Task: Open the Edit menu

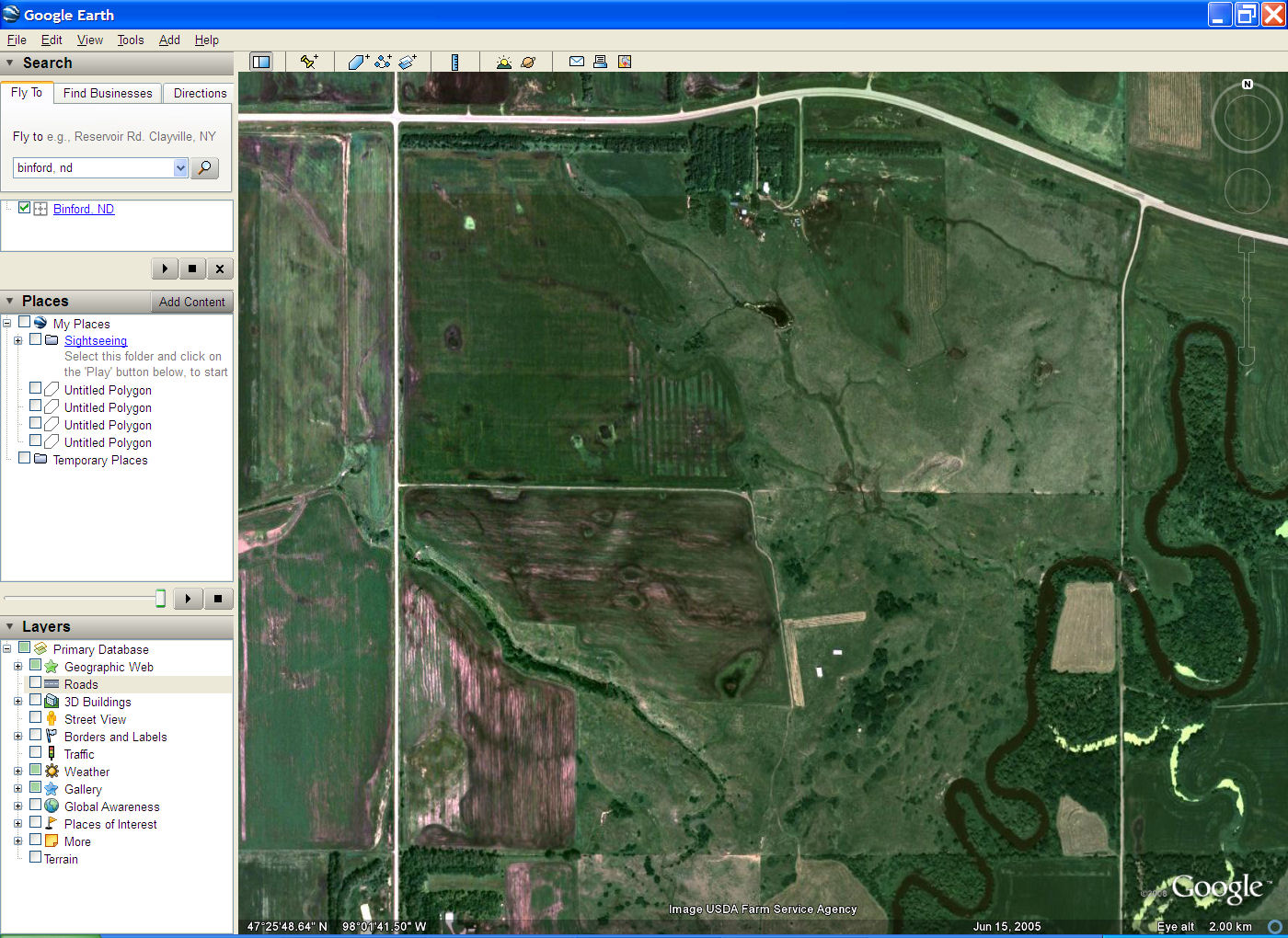Action: pos(52,40)
